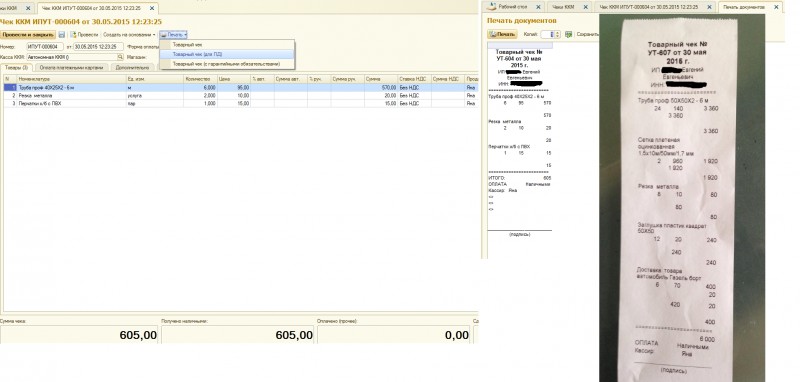Click the Оплачено (прочее) 0,00 field
This screenshot has height=382, width=800.
point(393,335)
